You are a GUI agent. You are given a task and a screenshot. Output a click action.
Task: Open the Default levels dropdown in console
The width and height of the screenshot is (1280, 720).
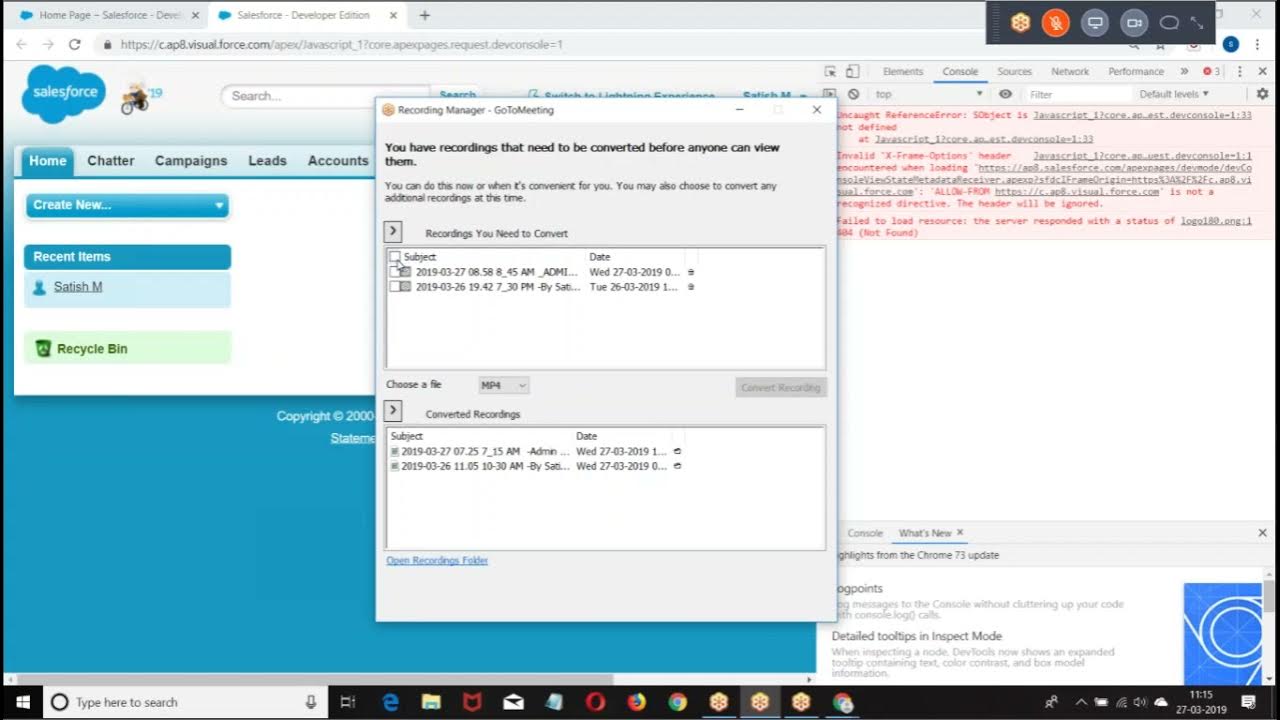(1174, 94)
